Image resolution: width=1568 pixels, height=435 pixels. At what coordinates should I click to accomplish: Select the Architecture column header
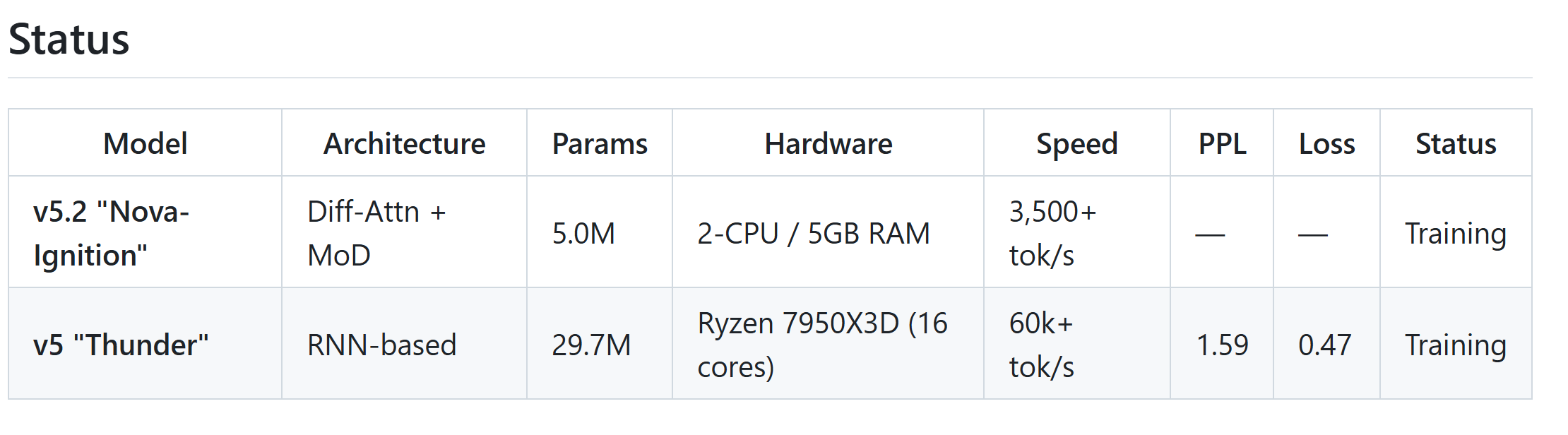pos(404,144)
